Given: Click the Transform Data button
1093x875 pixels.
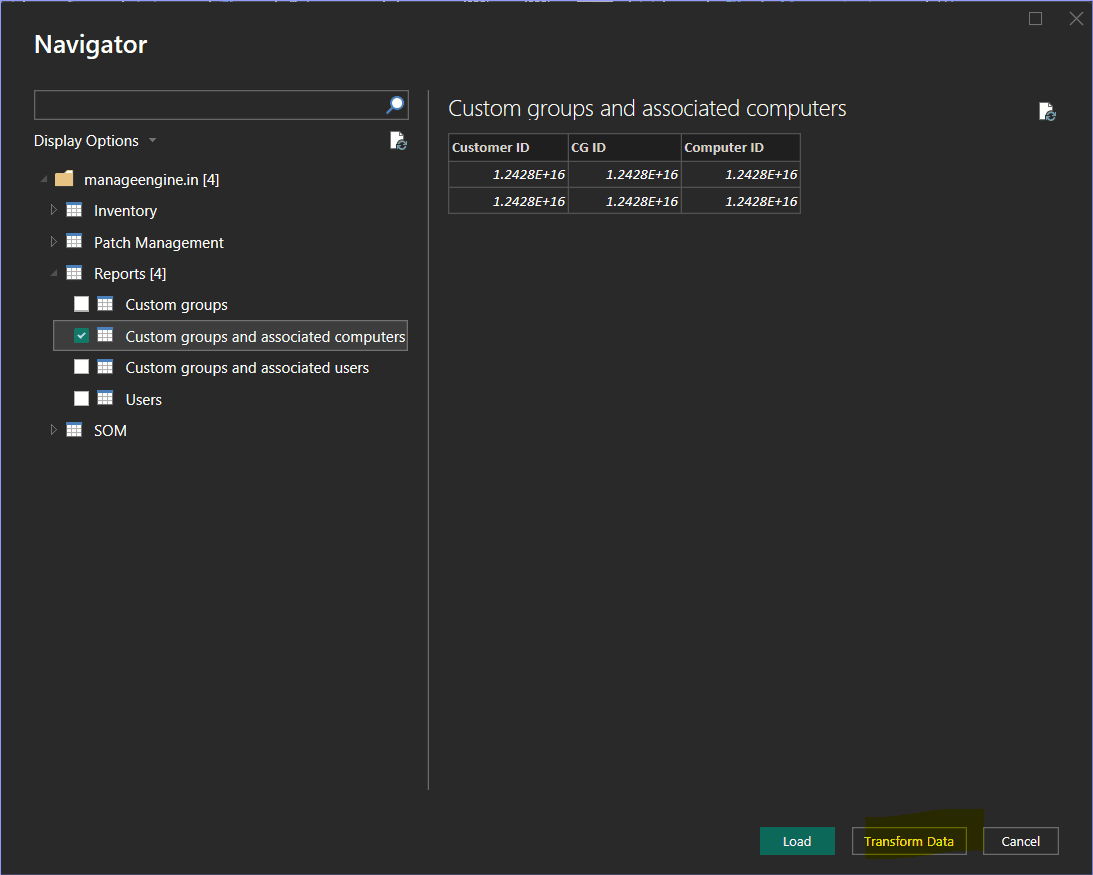Looking at the screenshot, I should pos(909,841).
